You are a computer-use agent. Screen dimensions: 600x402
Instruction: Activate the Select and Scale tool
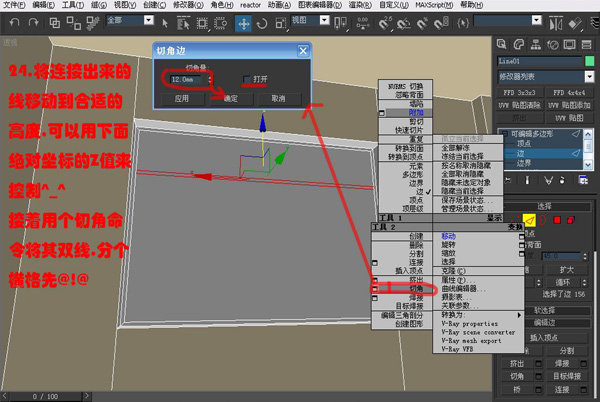coord(280,23)
